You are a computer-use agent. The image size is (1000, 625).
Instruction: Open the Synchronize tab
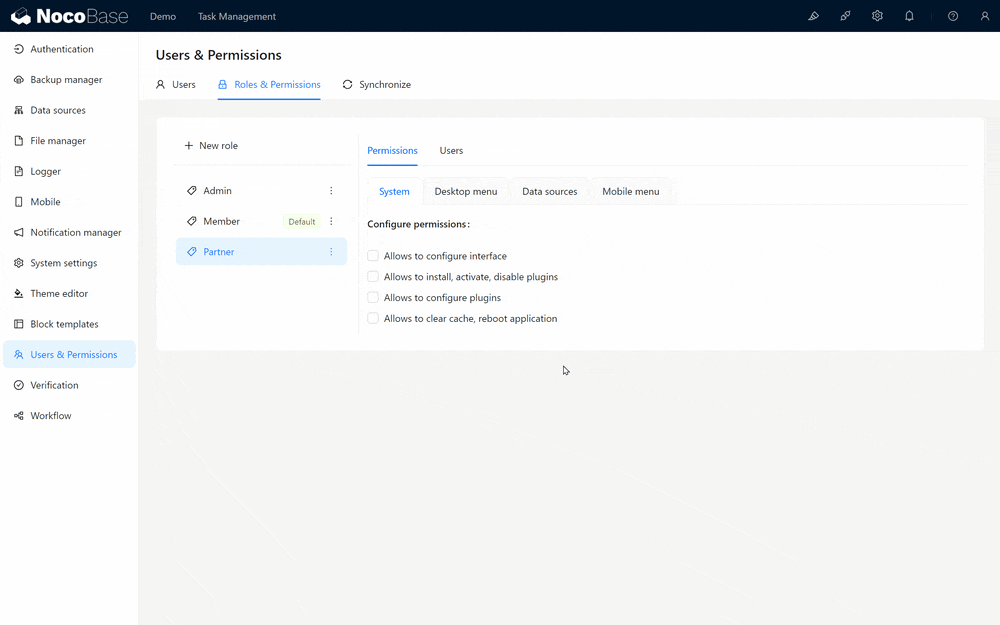377,84
